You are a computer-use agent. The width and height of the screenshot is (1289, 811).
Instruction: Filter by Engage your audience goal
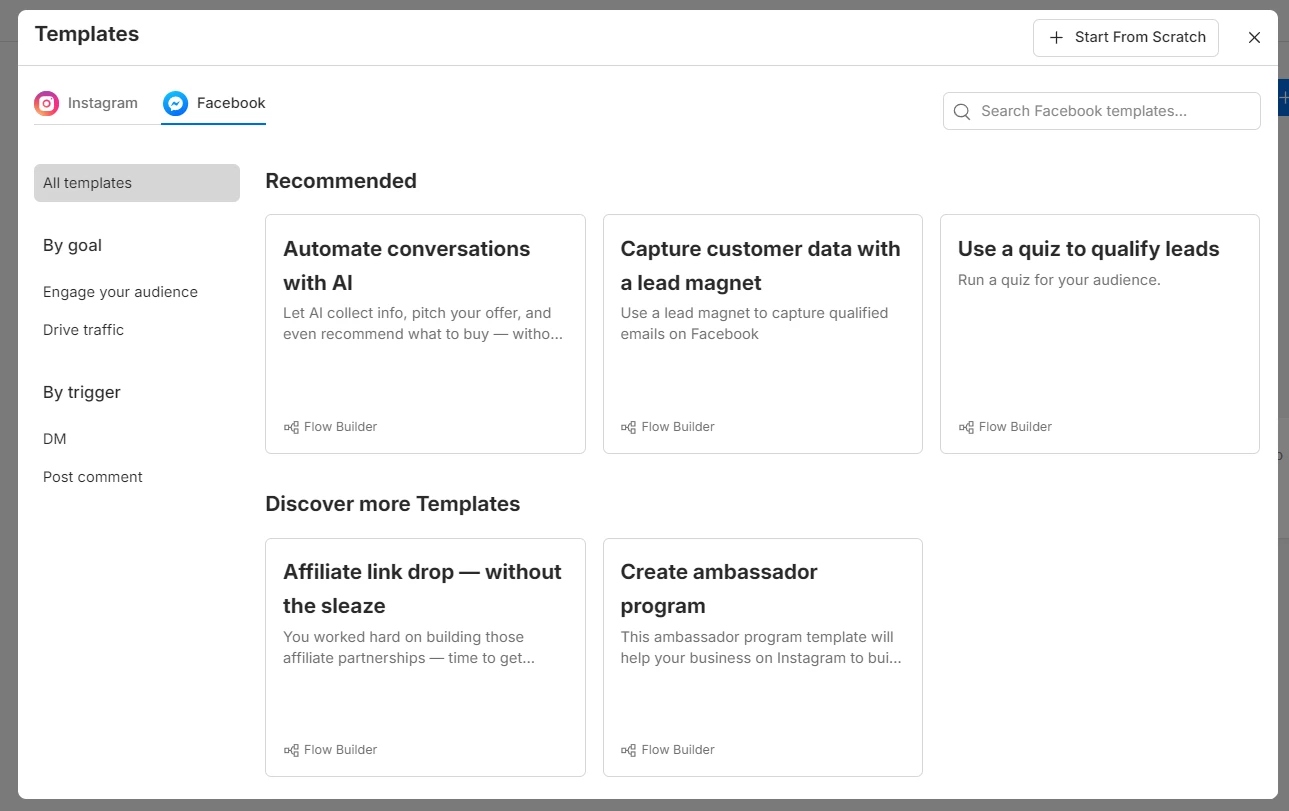click(120, 292)
